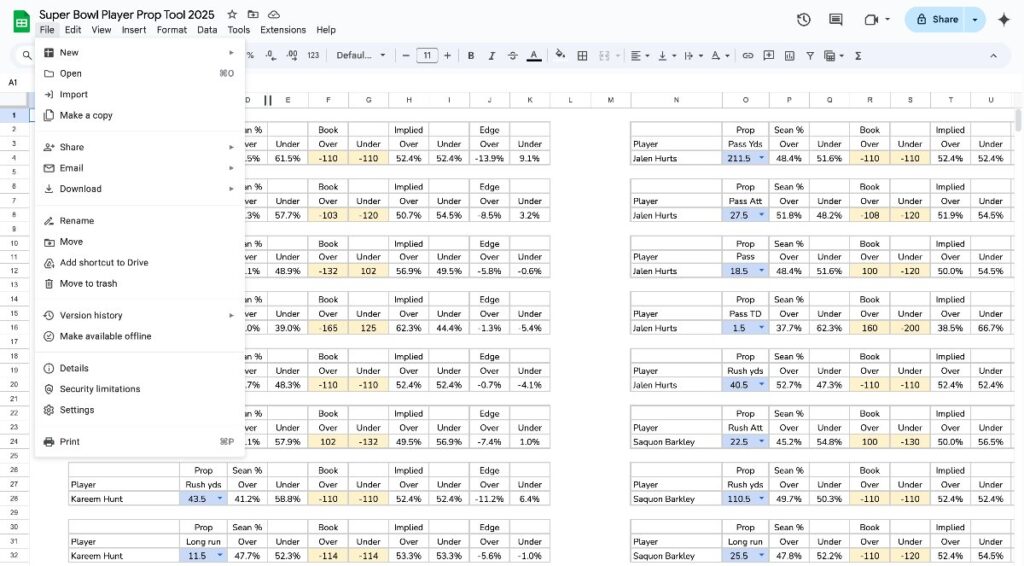The width and height of the screenshot is (1024, 566).
Task: Choose Import in the File menu
Action: click(140, 94)
